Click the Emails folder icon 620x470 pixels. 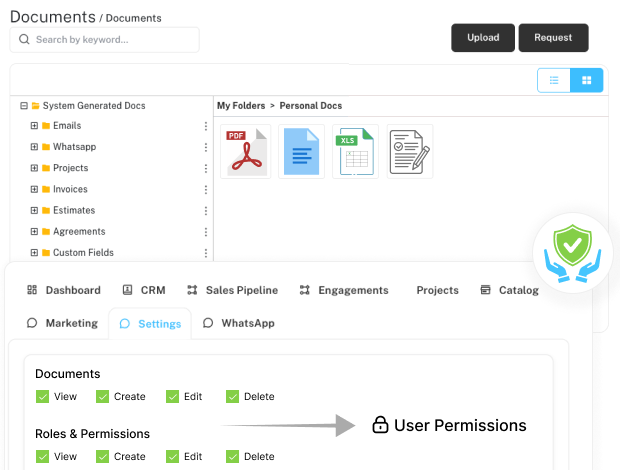(x=46, y=126)
